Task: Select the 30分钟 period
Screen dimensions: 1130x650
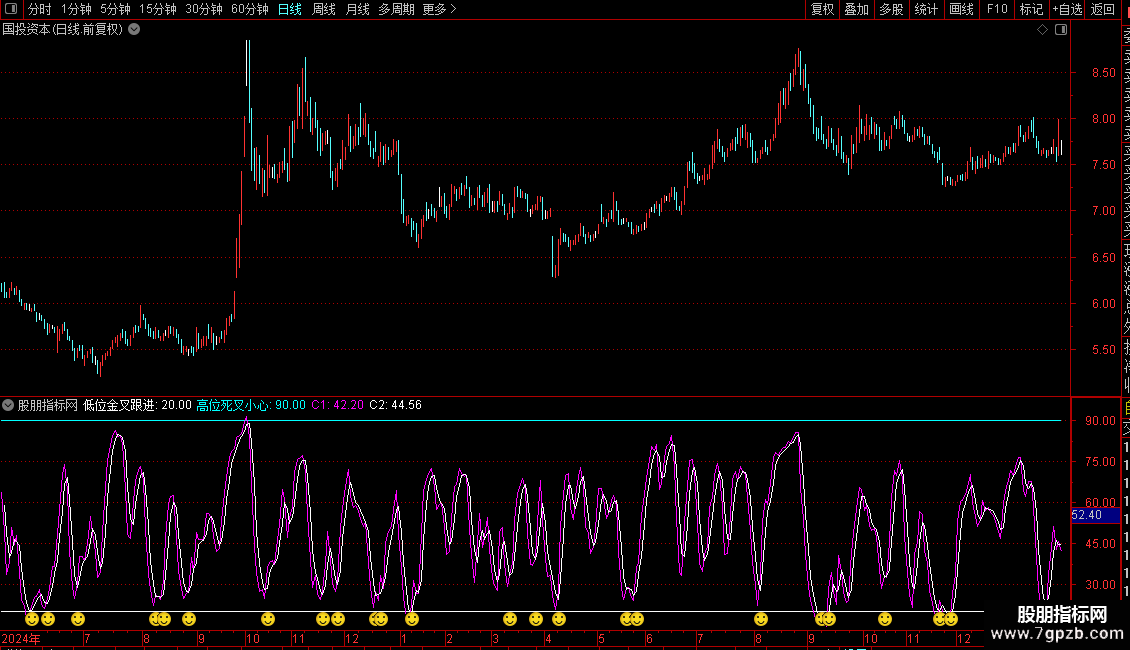Action: click(x=204, y=9)
